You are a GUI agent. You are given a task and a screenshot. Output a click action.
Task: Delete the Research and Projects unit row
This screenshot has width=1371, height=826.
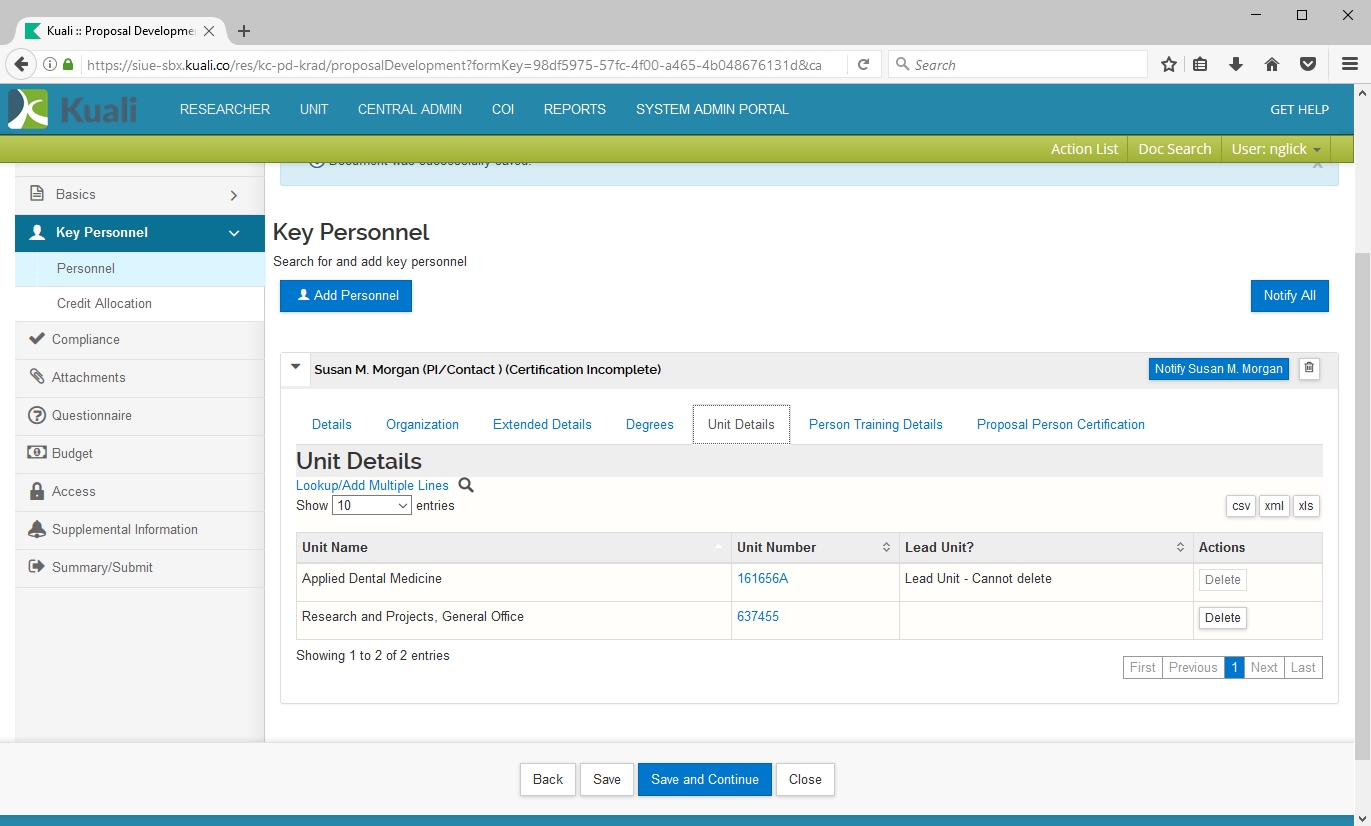(x=1222, y=618)
